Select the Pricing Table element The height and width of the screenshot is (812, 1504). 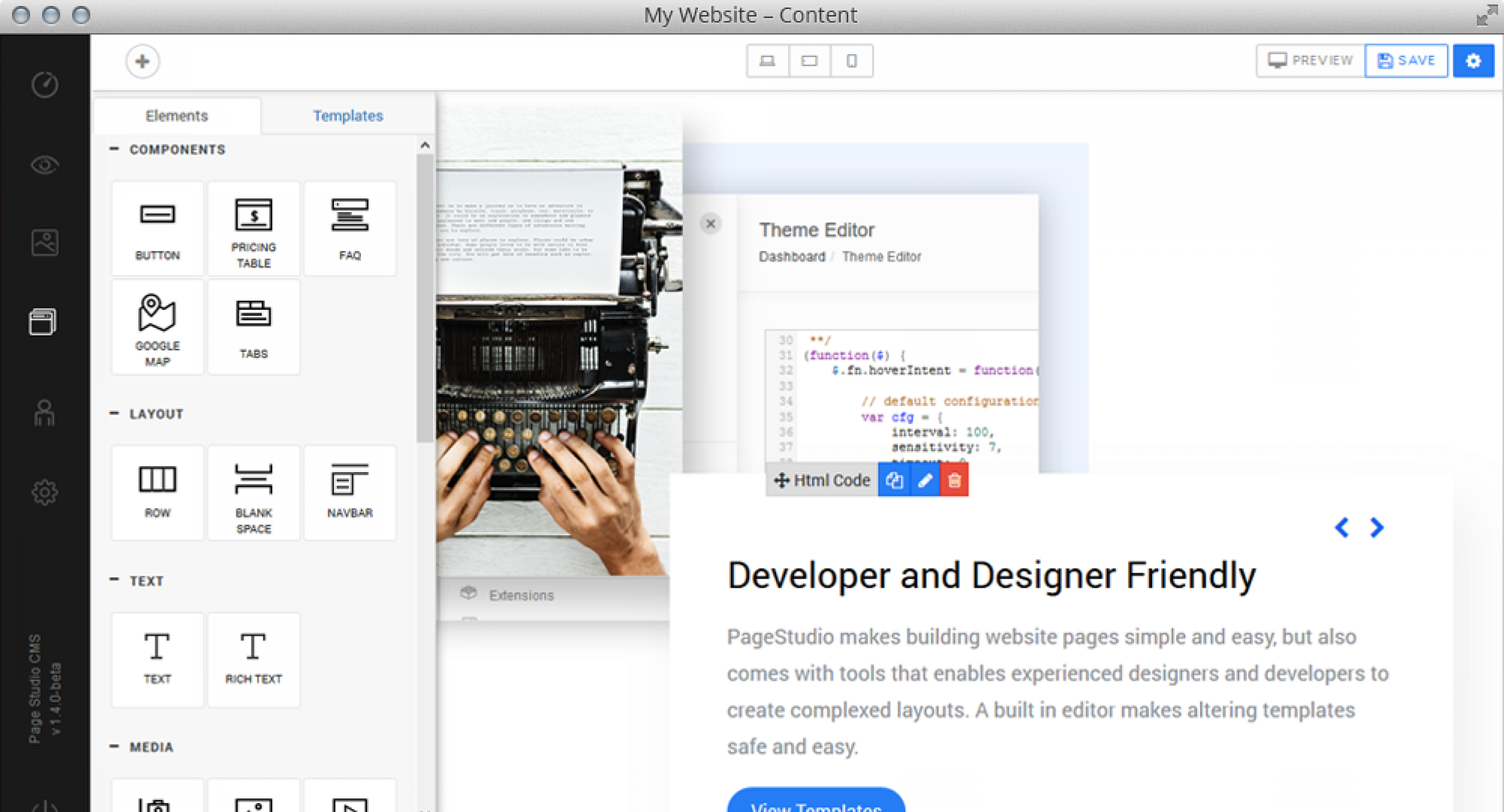254,229
